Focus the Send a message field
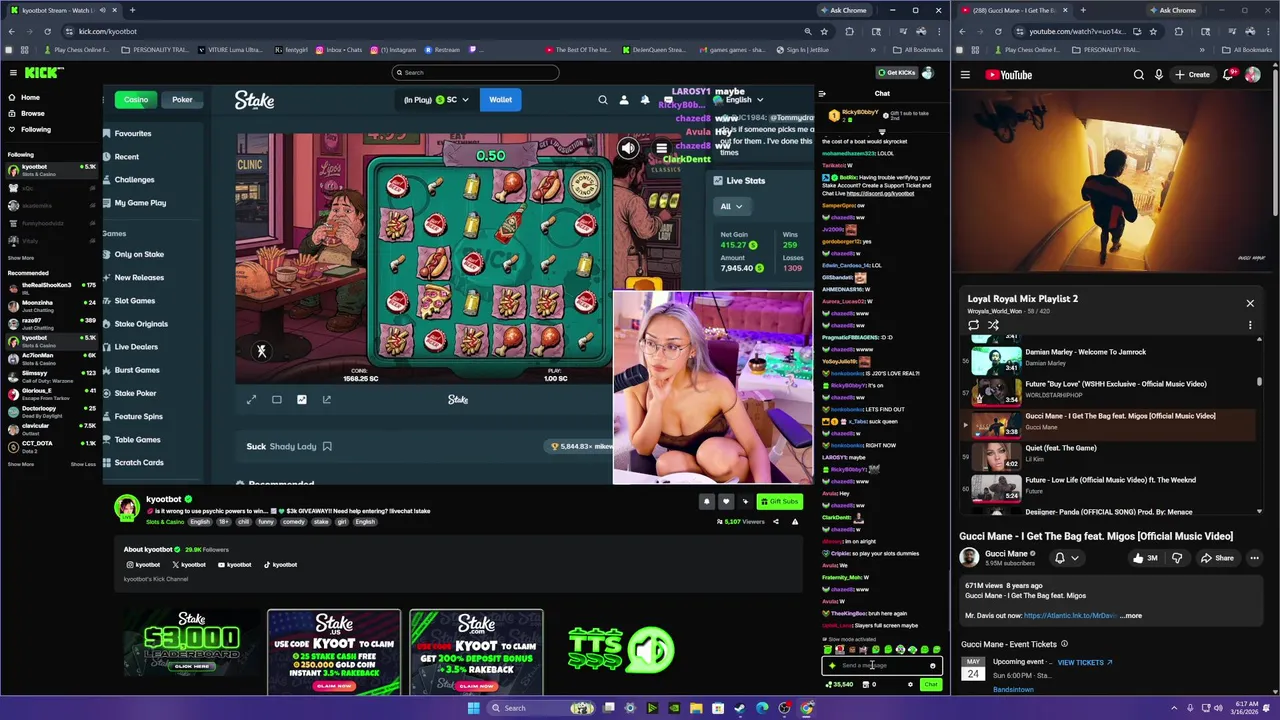Screen dimensions: 1280x720 tap(880, 666)
